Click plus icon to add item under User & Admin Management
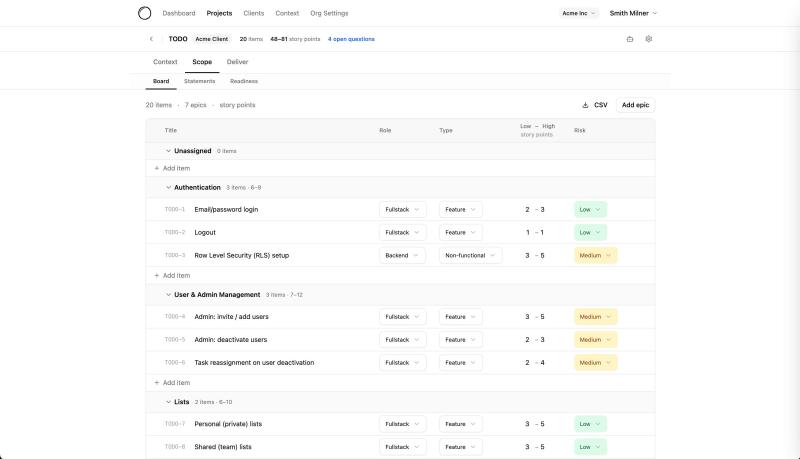Screen dimensions: 800x459 [x=156, y=383]
